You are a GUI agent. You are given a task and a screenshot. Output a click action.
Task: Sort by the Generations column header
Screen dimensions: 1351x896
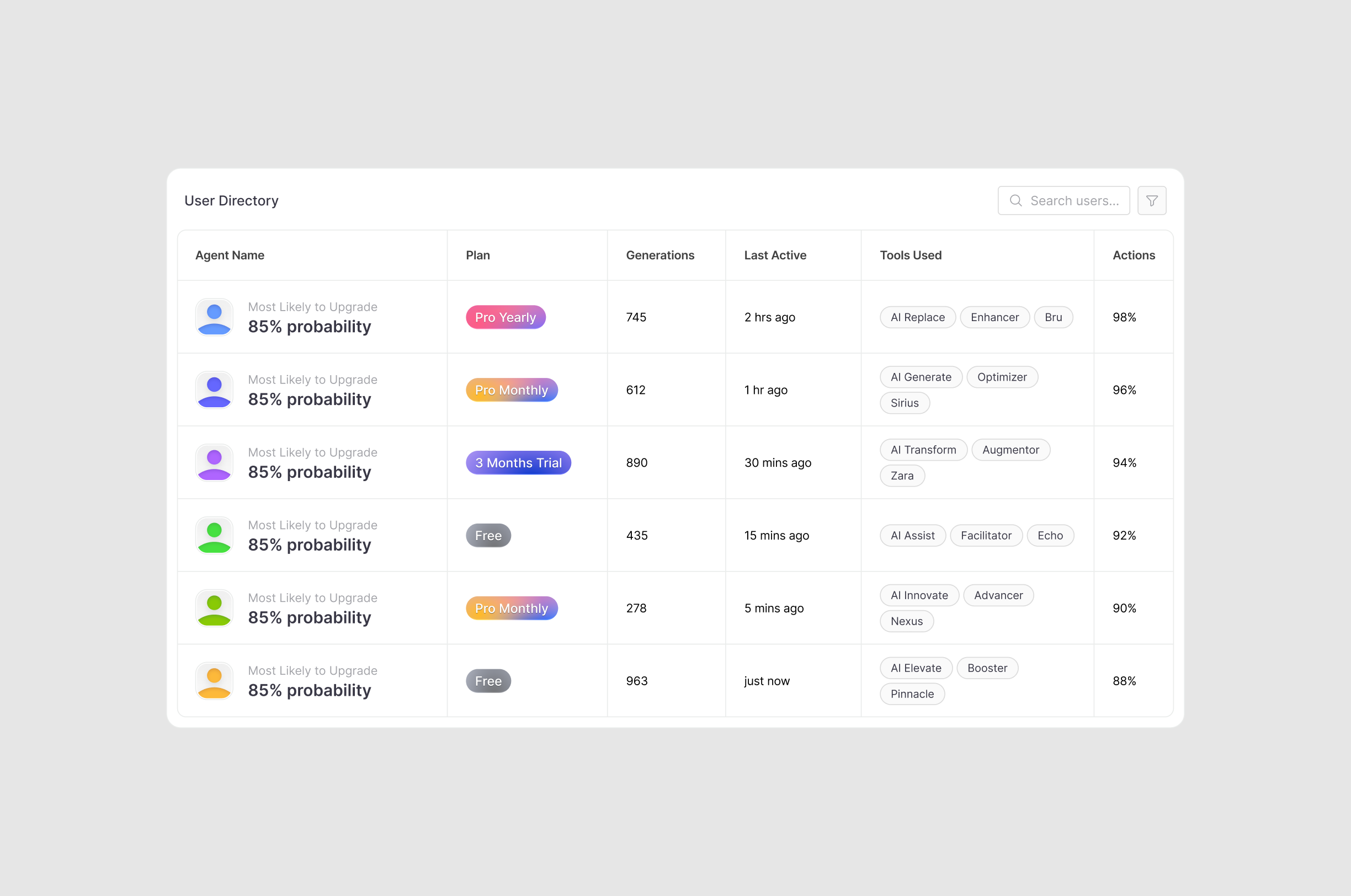[x=659, y=255]
